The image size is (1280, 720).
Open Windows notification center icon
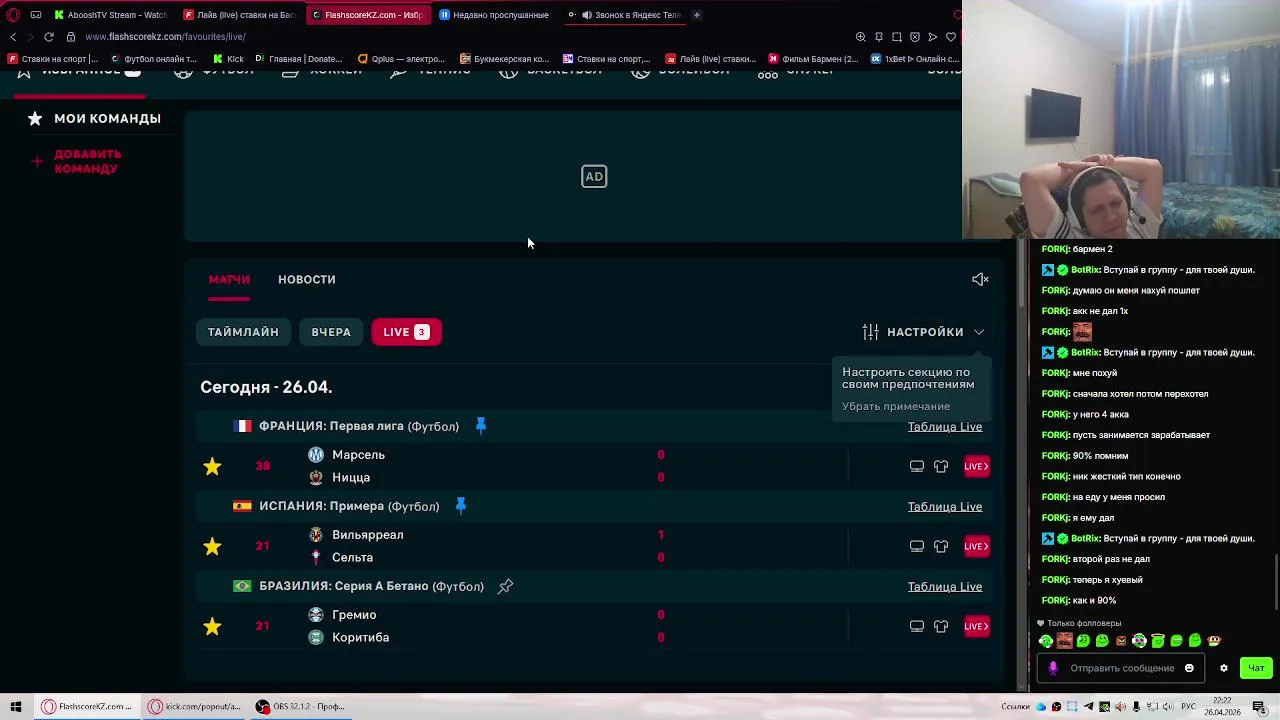click(x=1259, y=707)
